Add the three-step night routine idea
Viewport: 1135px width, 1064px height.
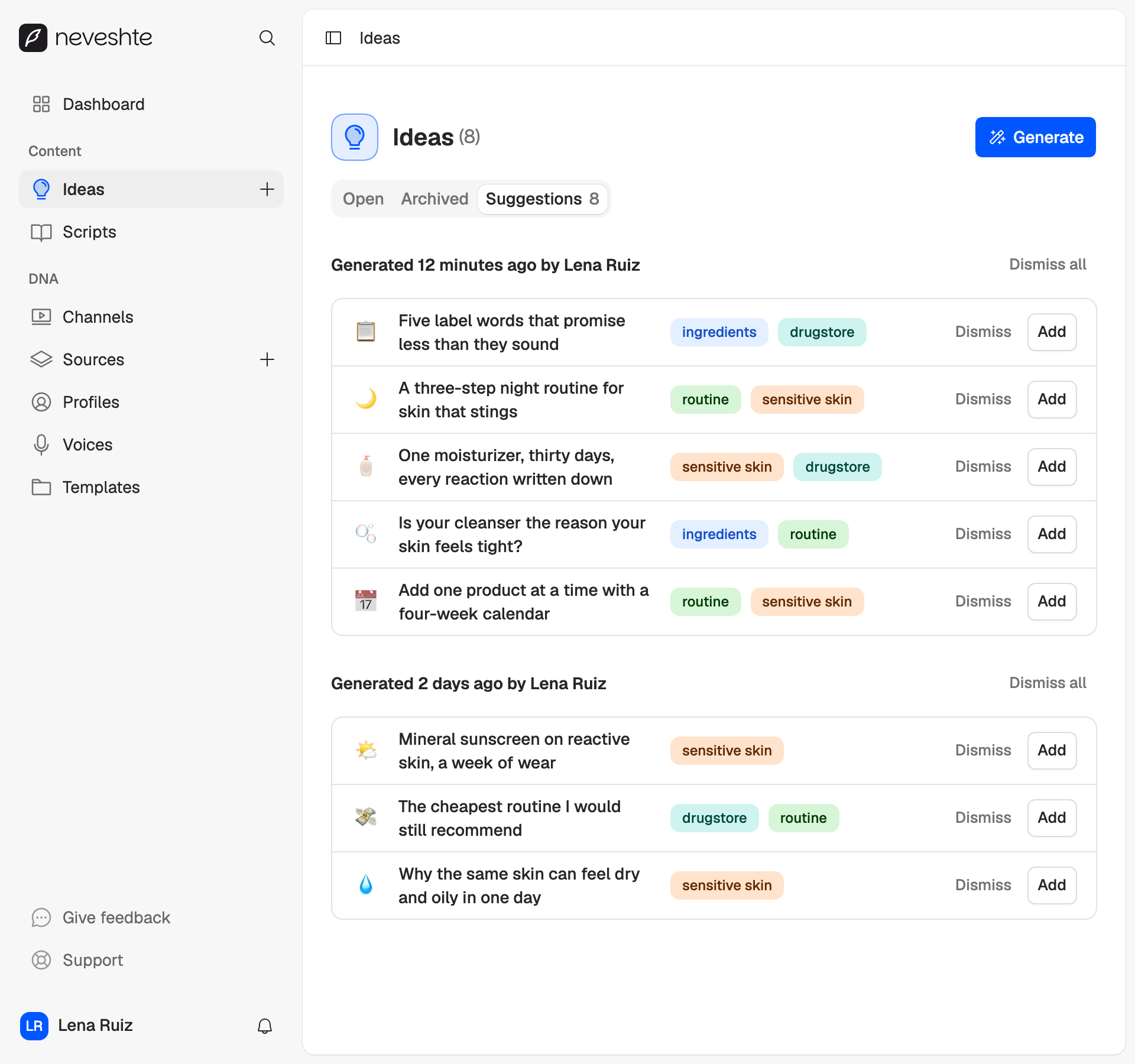click(1052, 399)
